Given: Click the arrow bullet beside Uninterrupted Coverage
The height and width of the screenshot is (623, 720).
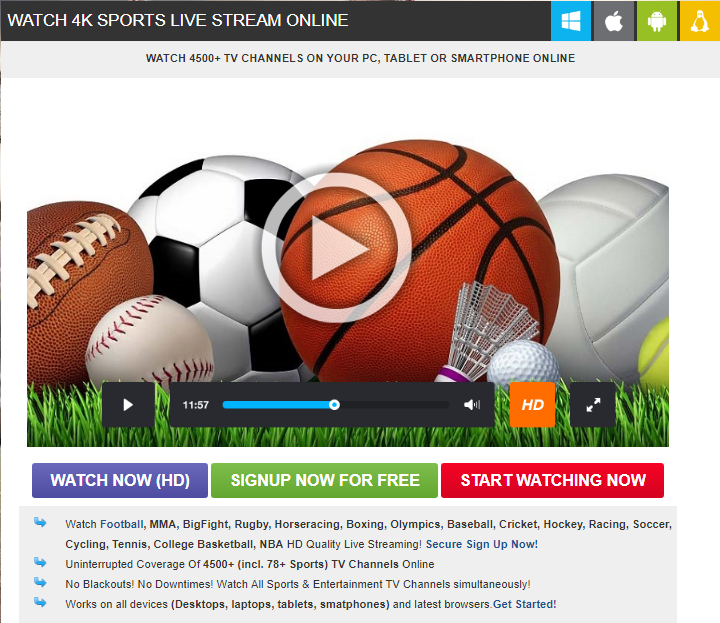Looking at the screenshot, I should click(40, 562).
